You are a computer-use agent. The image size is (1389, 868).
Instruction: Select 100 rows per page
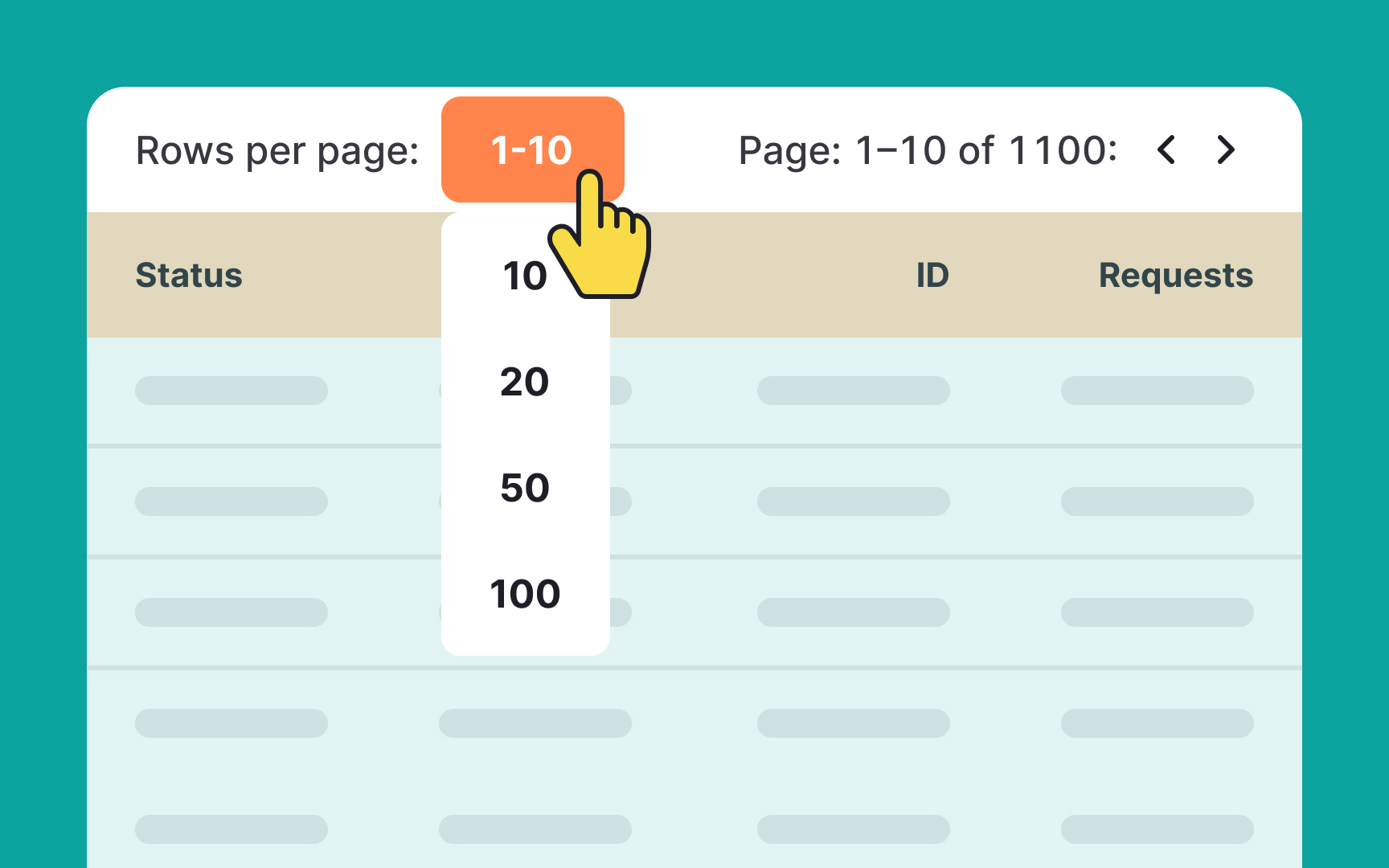click(x=523, y=594)
